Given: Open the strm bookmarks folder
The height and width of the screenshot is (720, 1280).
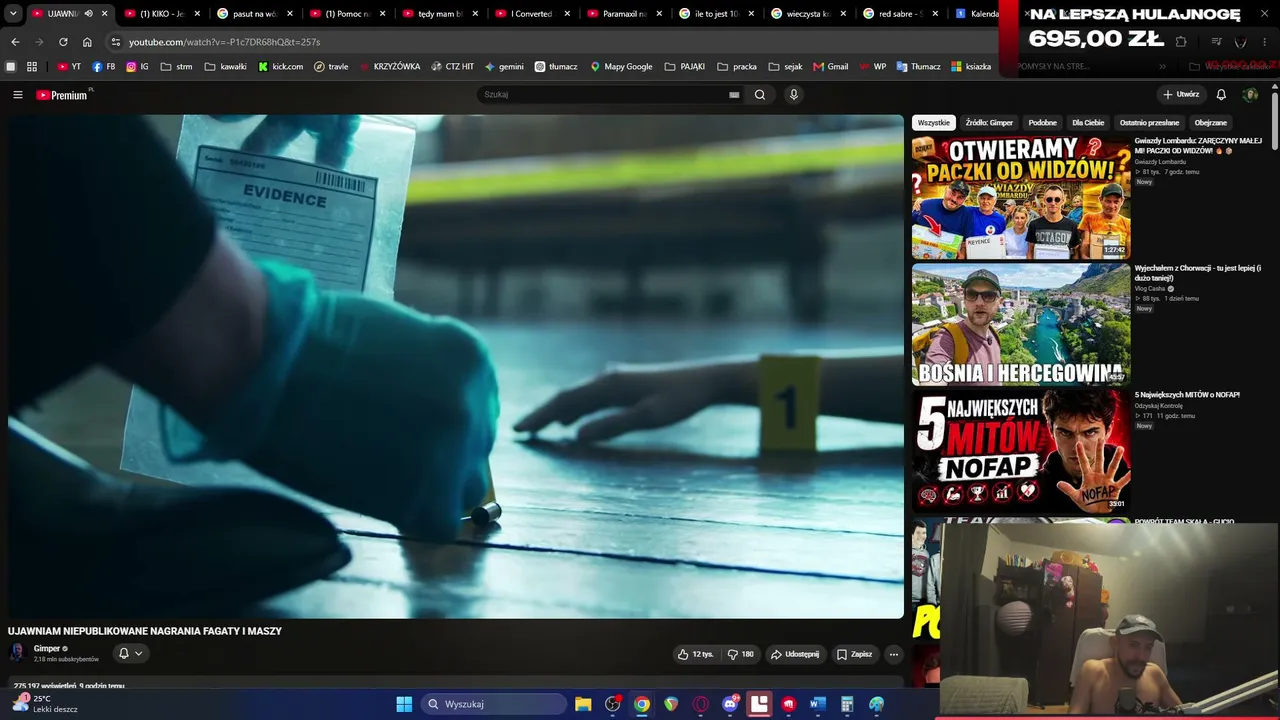Looking at the screenshot, I should [176, 67].
